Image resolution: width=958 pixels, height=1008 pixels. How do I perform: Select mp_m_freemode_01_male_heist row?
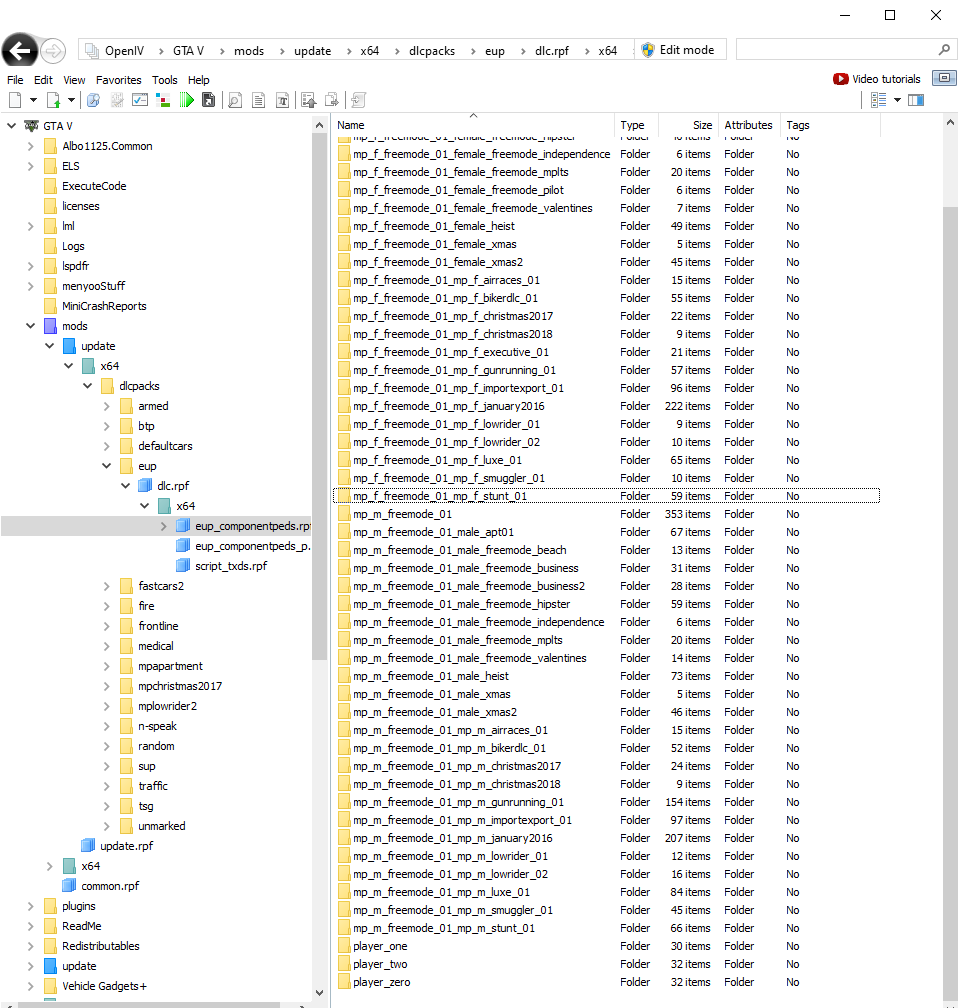[x=606, y=676]
